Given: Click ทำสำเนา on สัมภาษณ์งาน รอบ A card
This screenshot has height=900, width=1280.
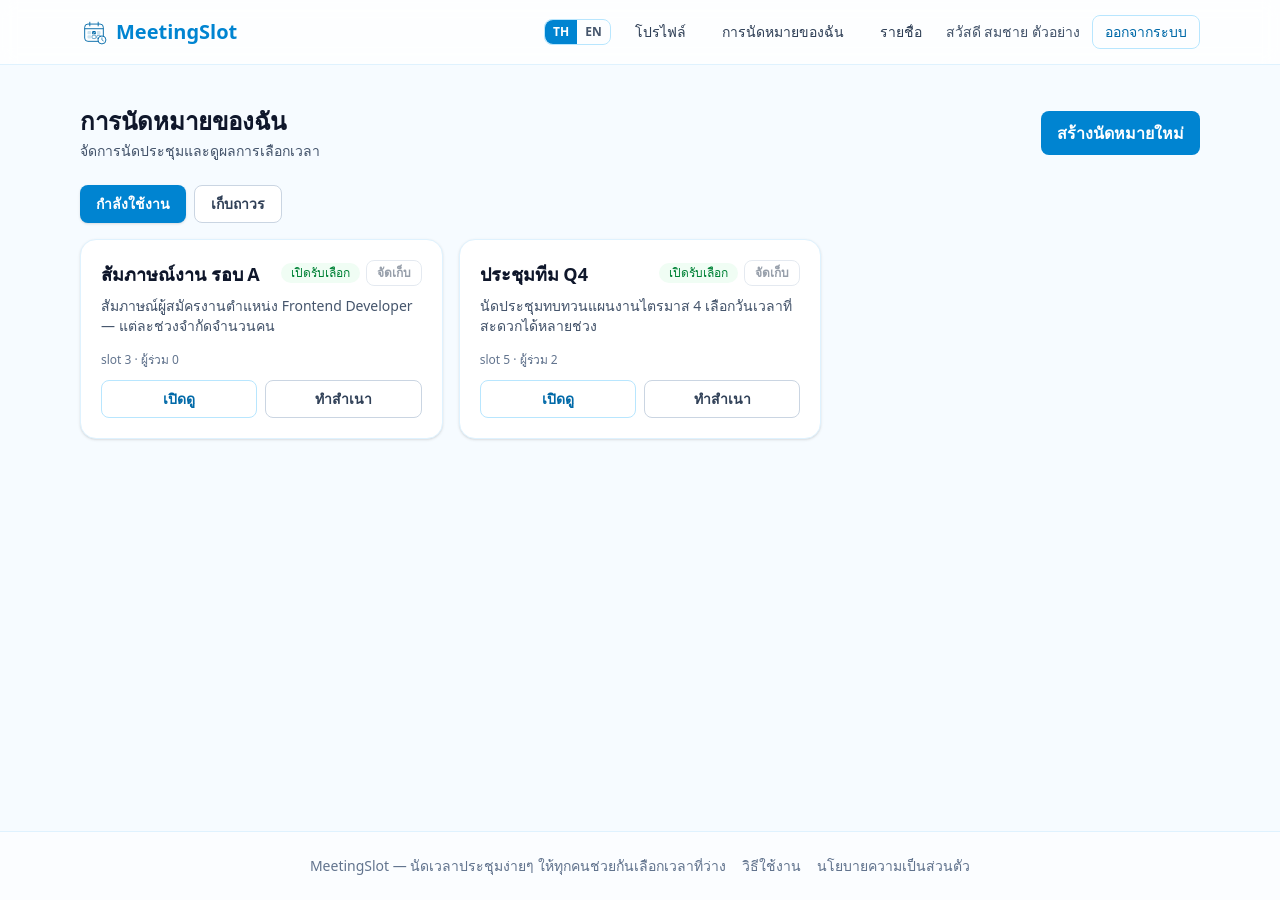Looking at the screenshot, I should click(343, 399).
